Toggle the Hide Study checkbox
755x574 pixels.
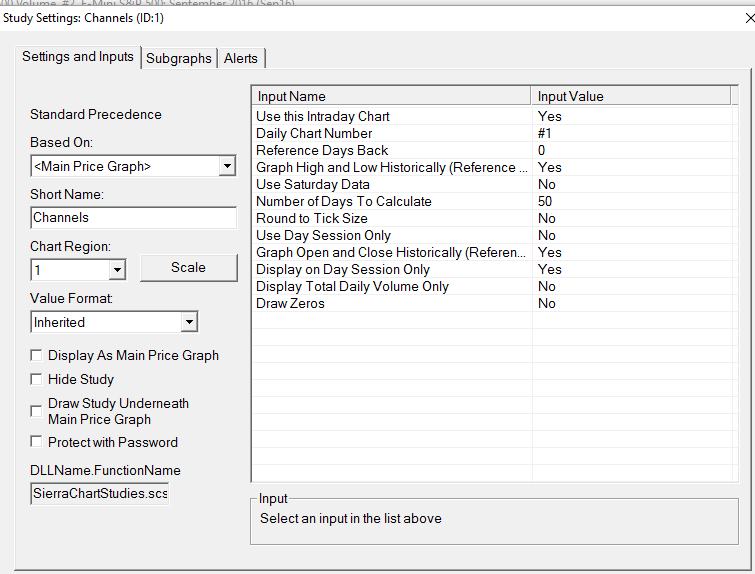pos(37,379)
